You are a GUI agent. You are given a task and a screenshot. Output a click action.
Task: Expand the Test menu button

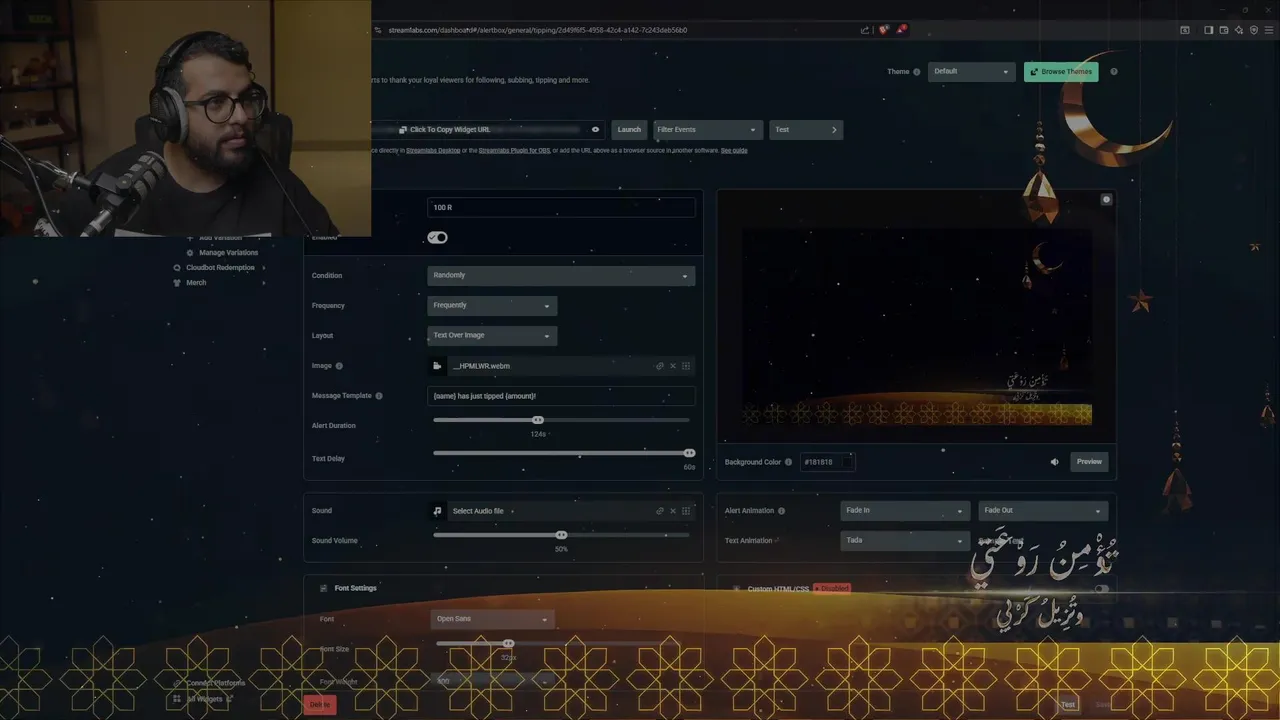point(806,130)
